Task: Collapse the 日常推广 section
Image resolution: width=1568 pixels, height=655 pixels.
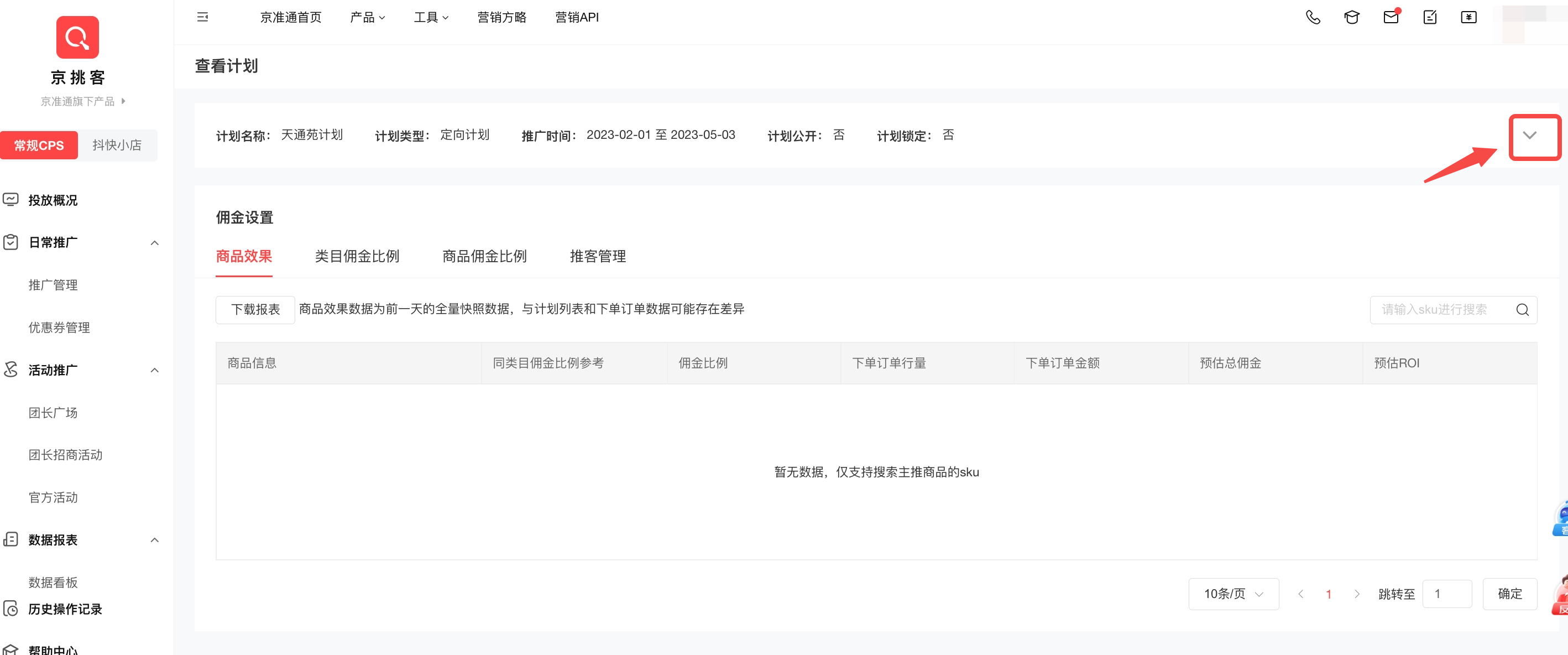Action: click(x=155, y=242)
